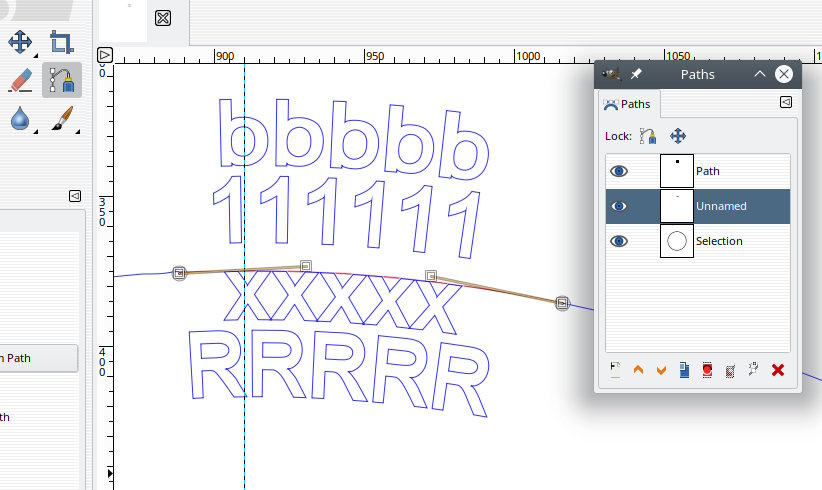822x490 pixels.
Task: Raise the selected path using up arrow
Action: pos(638,371)
